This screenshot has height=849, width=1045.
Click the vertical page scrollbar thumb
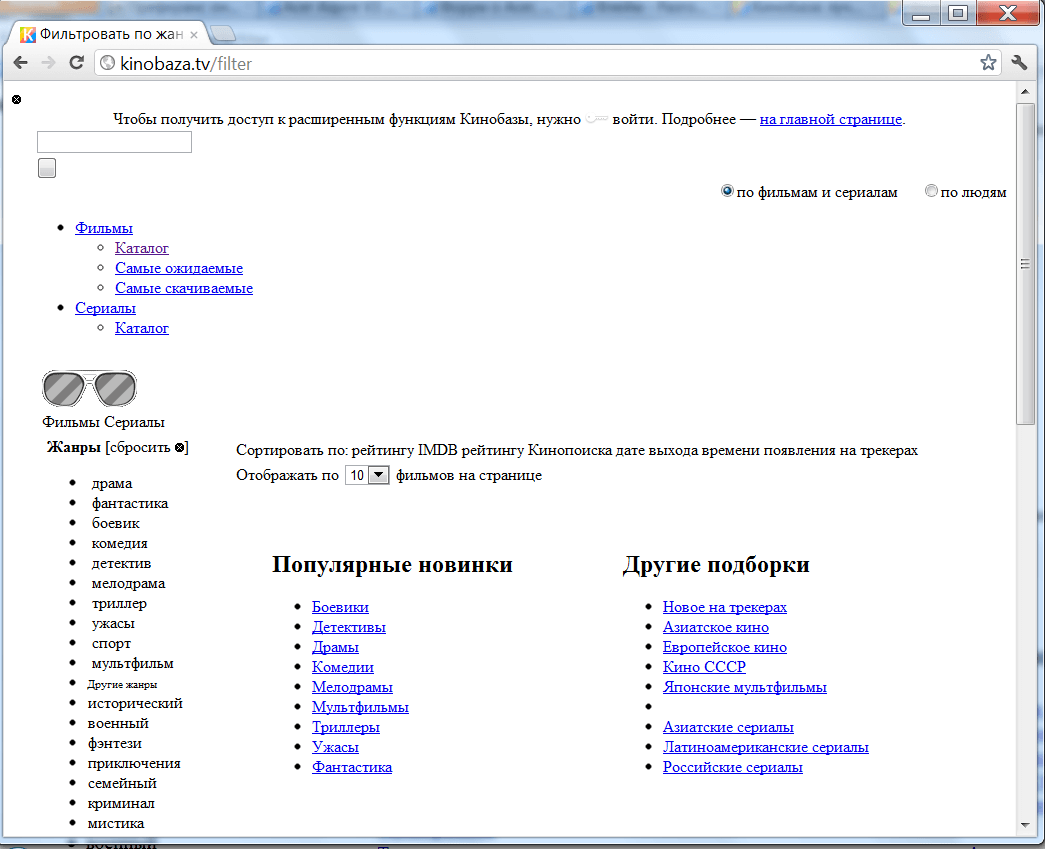[1025, 264]
